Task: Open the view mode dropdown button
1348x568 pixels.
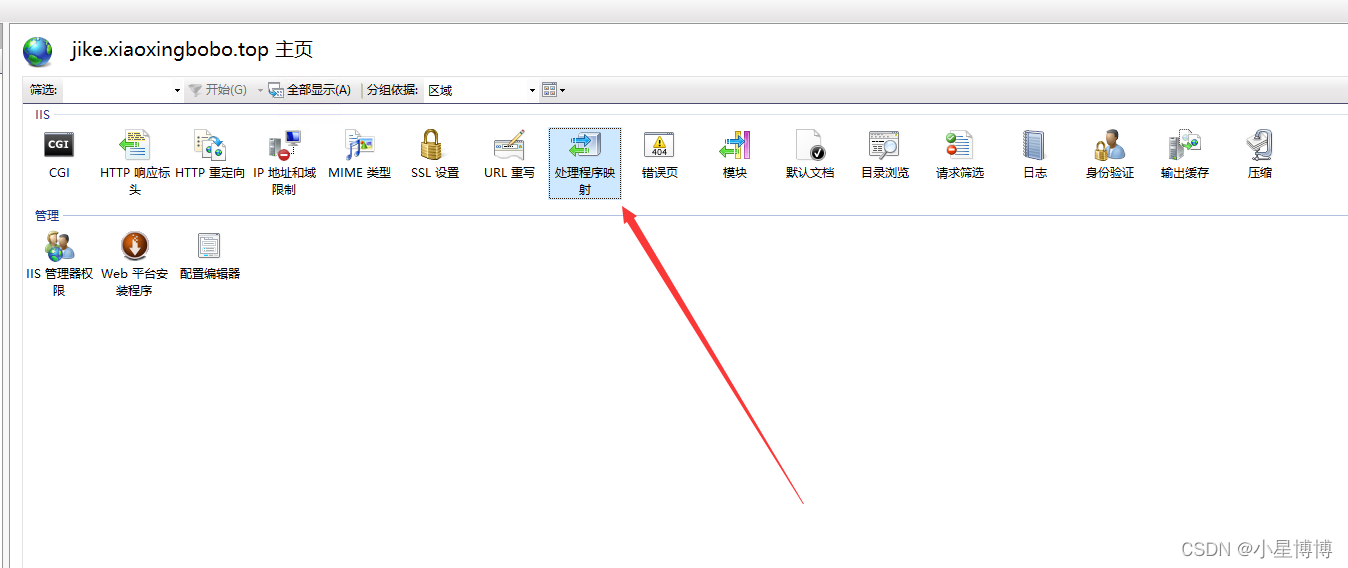Action: [x=554, y=90]
